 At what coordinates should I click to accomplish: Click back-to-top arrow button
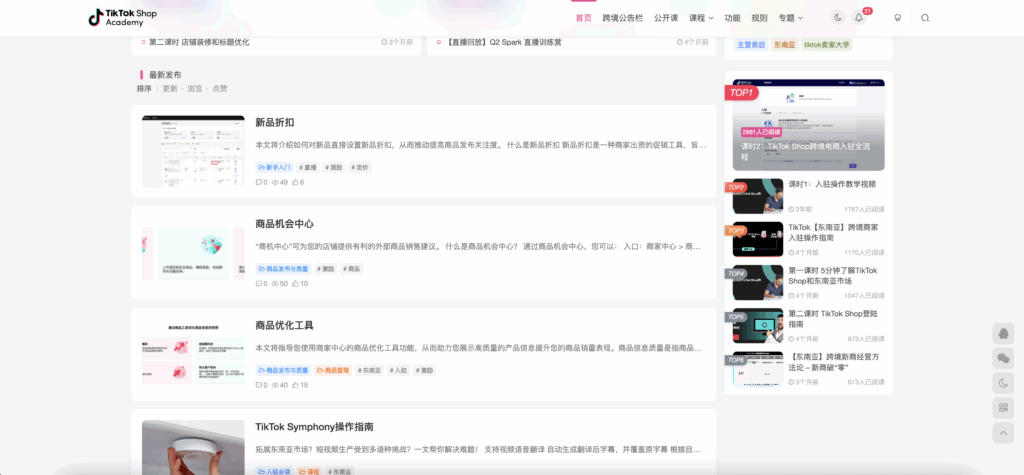pos(1003,433)
